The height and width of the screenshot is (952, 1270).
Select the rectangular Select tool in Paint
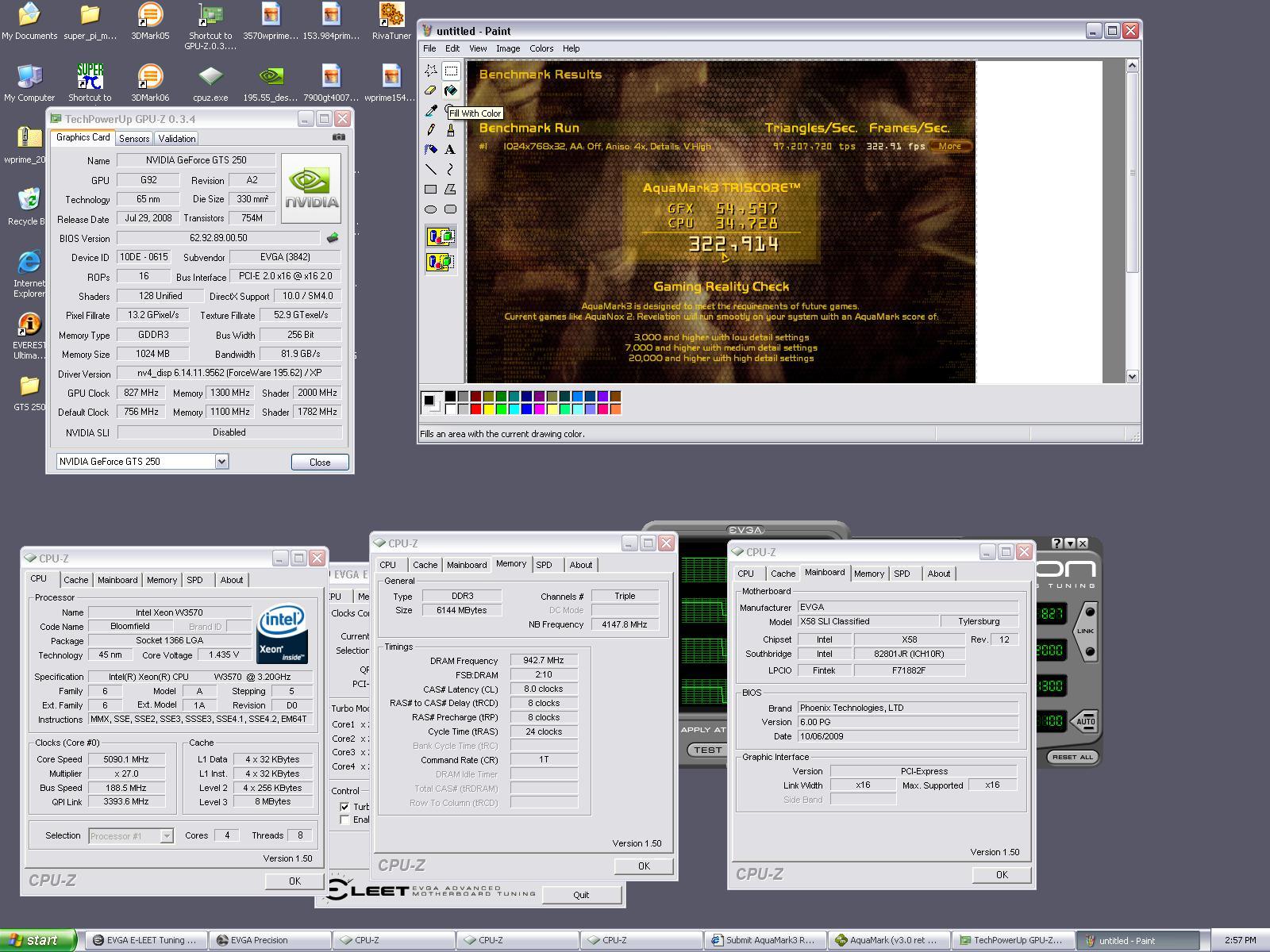pyautogui.click(x=451, y=71)
